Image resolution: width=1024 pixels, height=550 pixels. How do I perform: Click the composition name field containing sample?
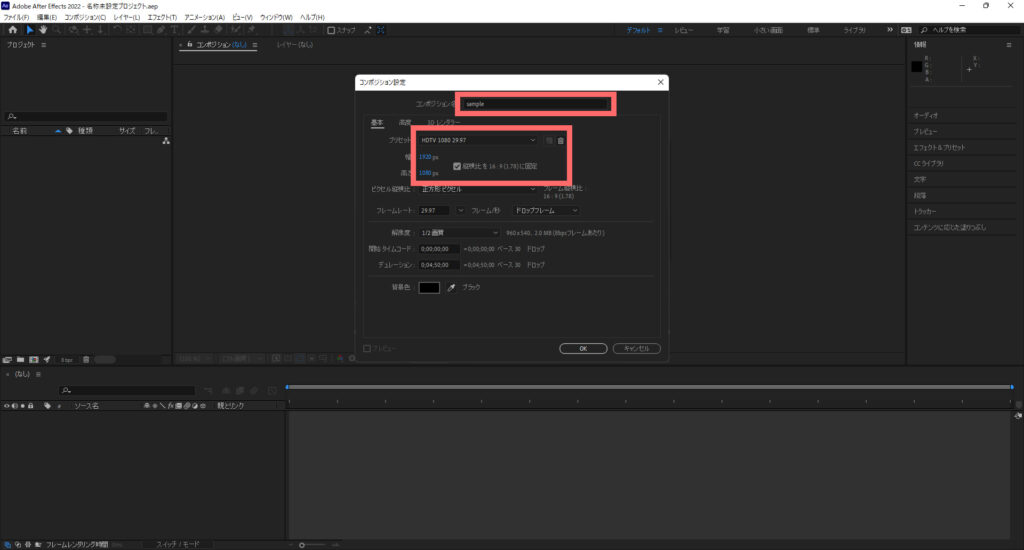tap(536, 104)
